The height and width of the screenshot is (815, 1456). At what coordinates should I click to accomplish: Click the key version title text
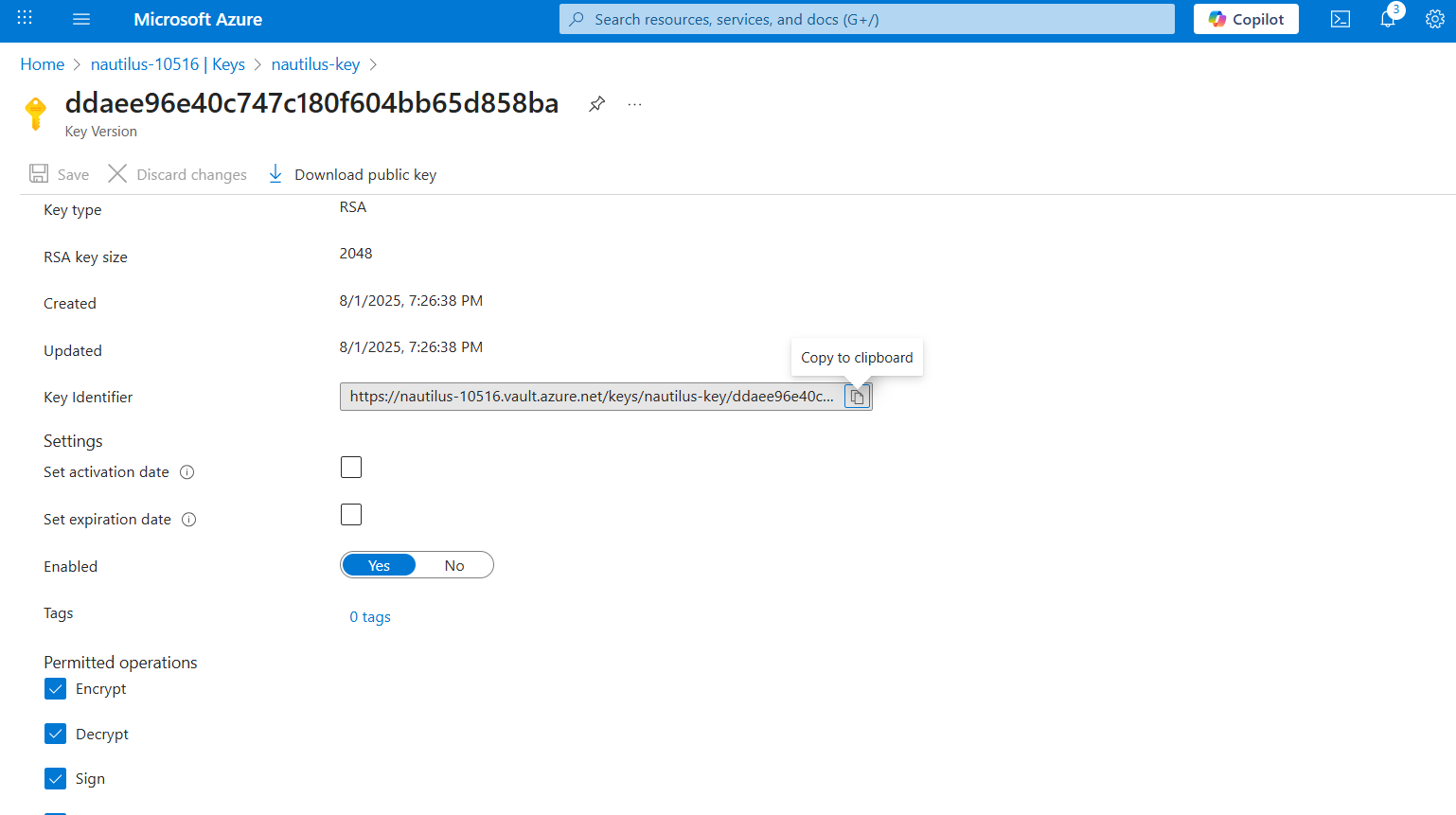pos(312,102)
